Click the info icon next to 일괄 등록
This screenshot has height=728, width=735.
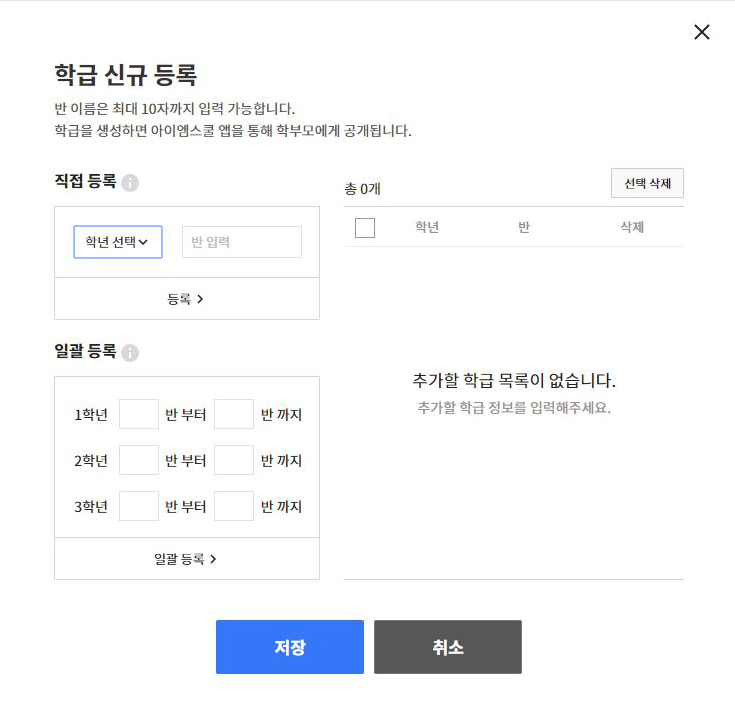pos(130,353)
